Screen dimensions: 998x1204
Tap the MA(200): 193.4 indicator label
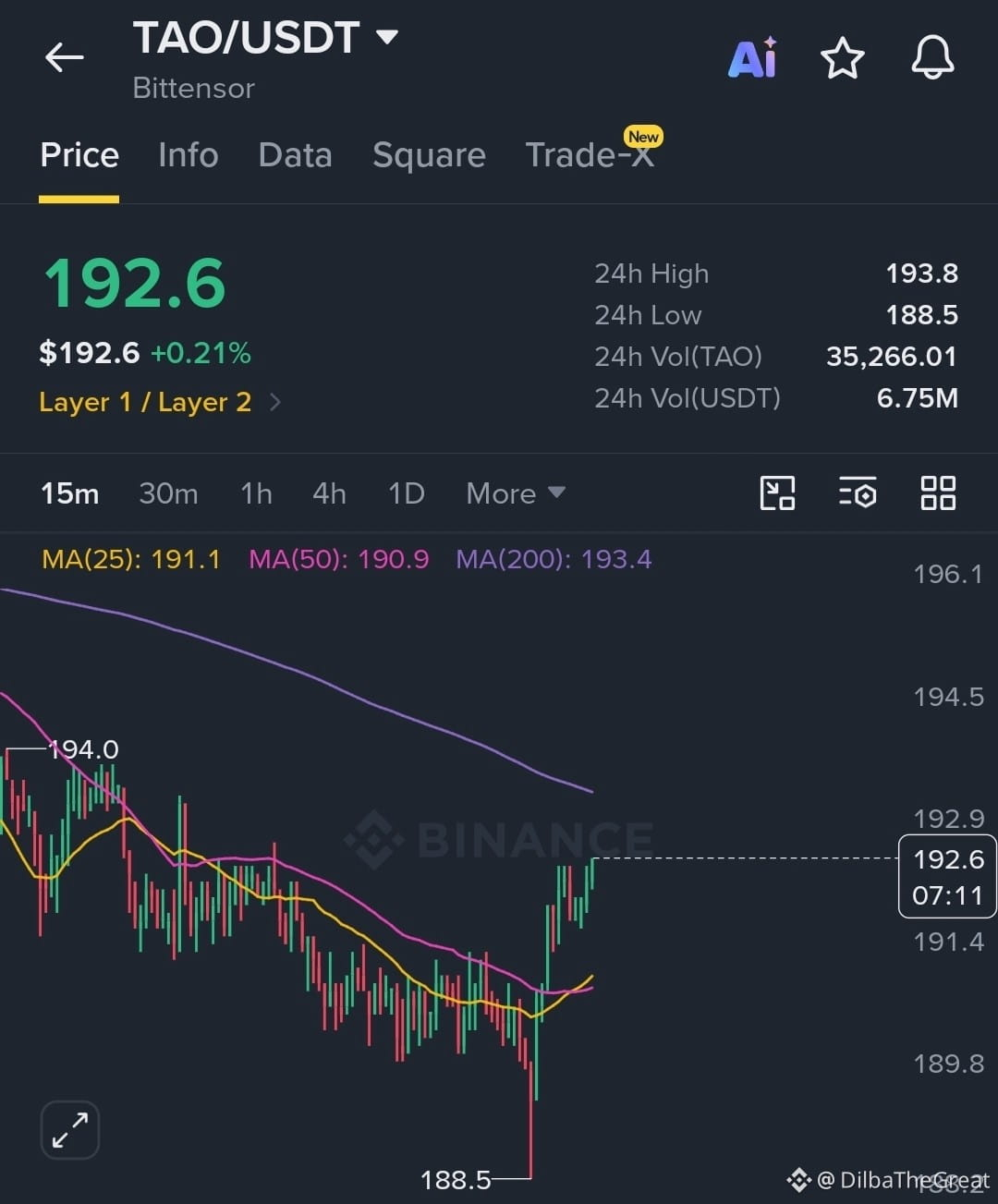pos(554,559)
